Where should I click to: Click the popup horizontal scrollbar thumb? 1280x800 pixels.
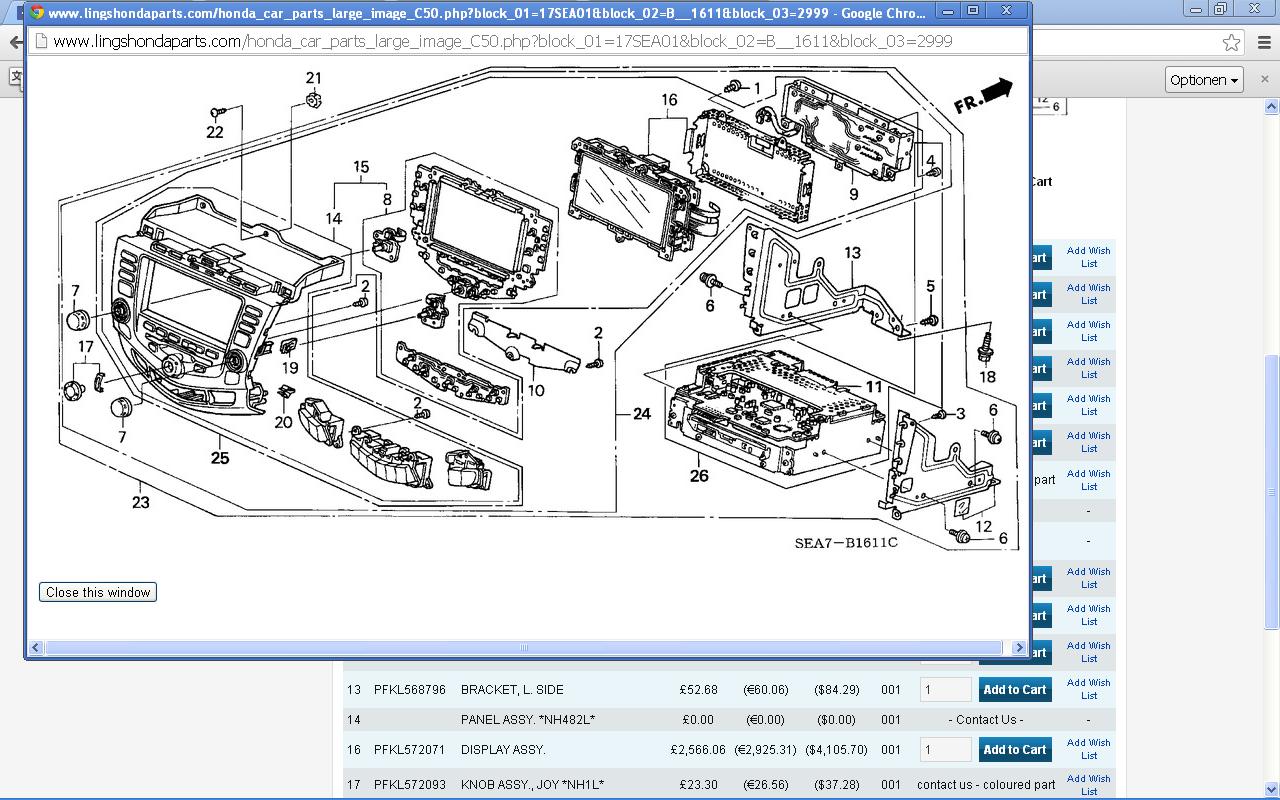523,648
